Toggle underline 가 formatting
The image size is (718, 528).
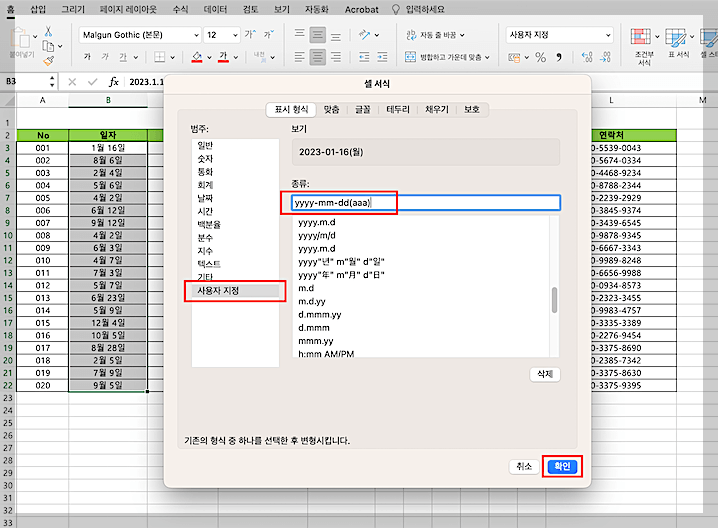pyautogui.click(x=123, y=57)
